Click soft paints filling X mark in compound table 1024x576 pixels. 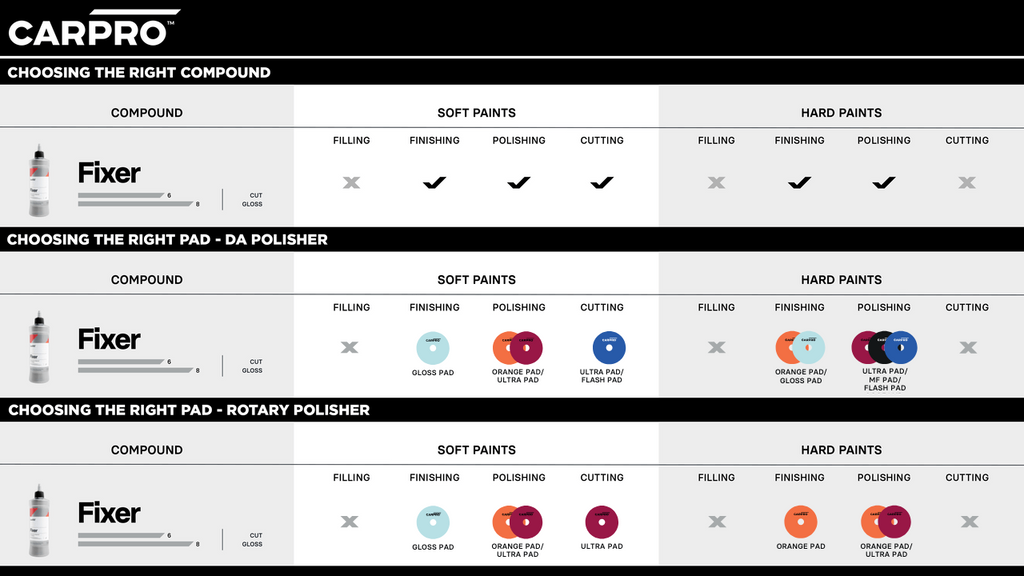point(351,183)
